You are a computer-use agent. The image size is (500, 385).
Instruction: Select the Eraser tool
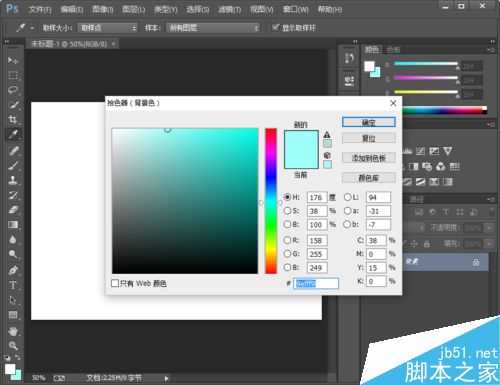tap(13, 210)
